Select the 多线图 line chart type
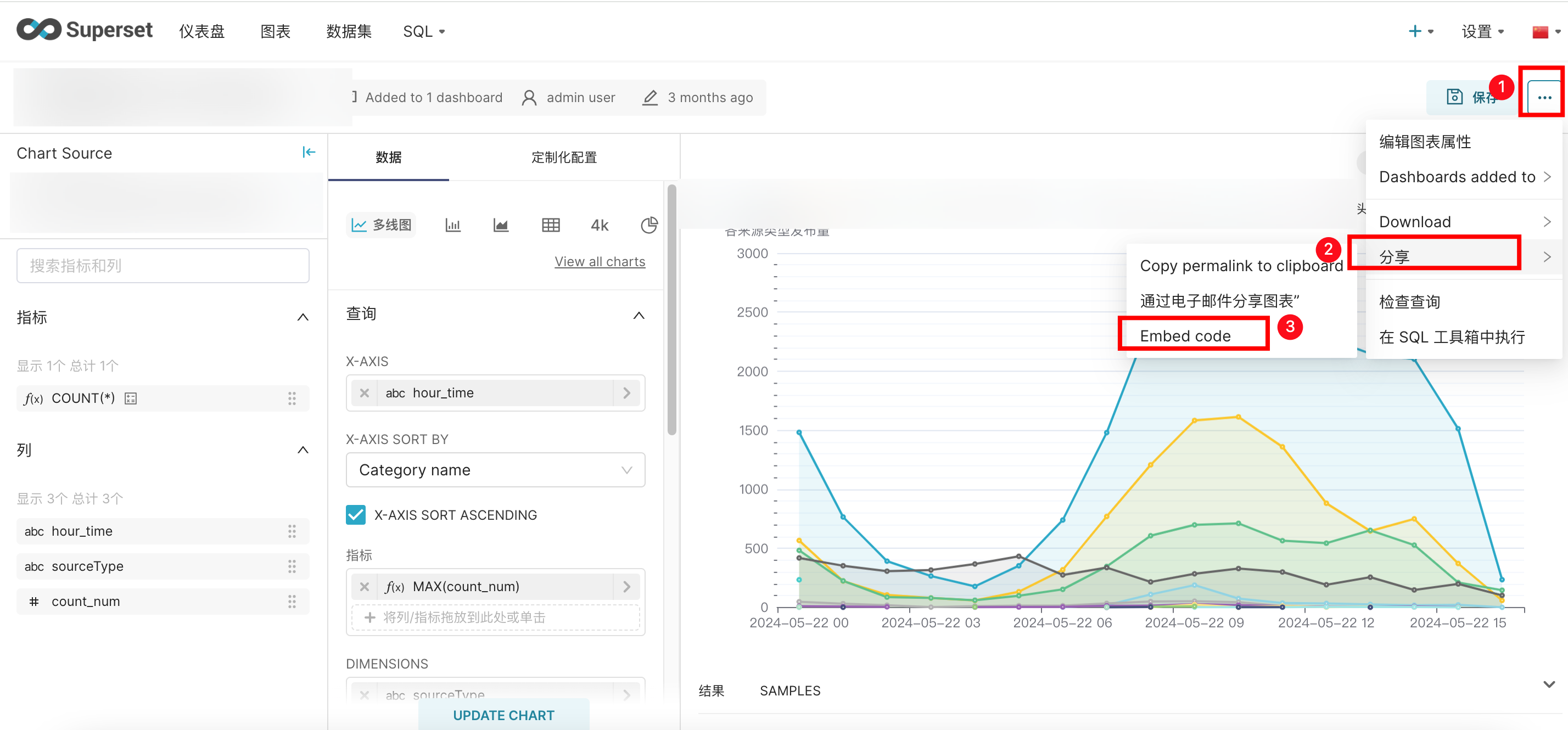The height and width of the screenshot is (730, 1568). click(382, 225)
